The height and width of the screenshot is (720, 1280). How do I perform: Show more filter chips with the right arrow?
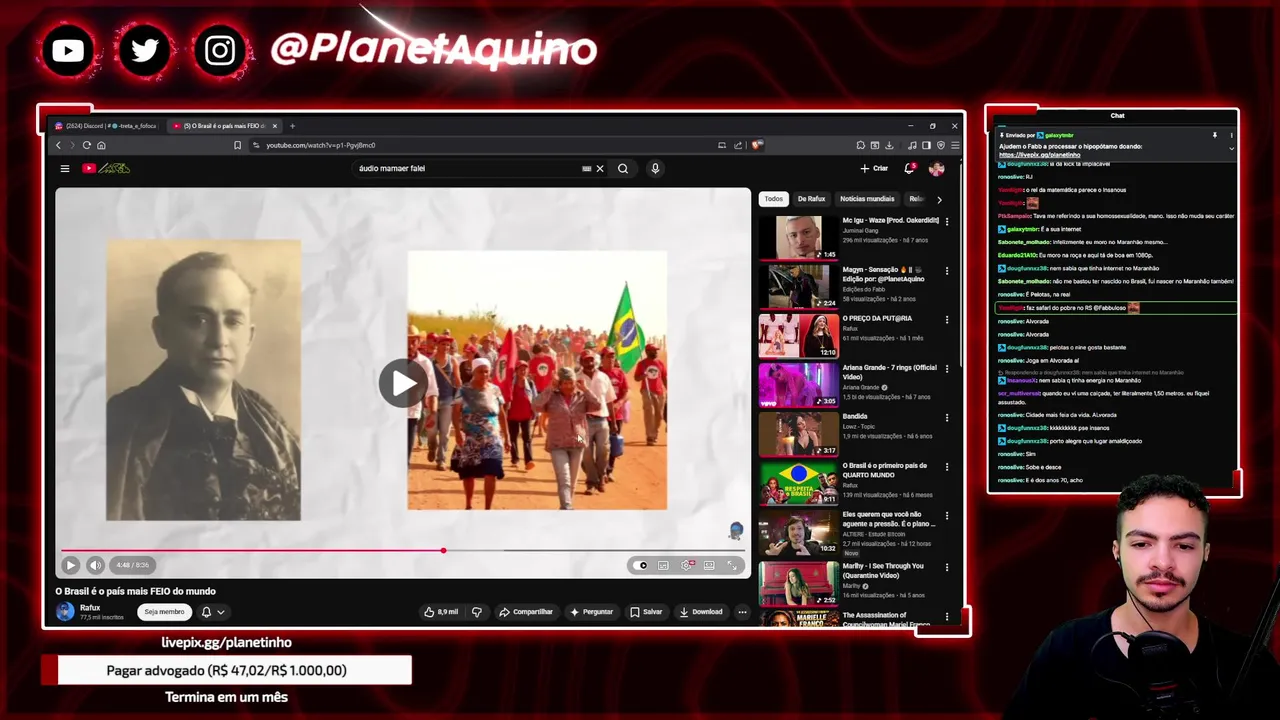939,199
